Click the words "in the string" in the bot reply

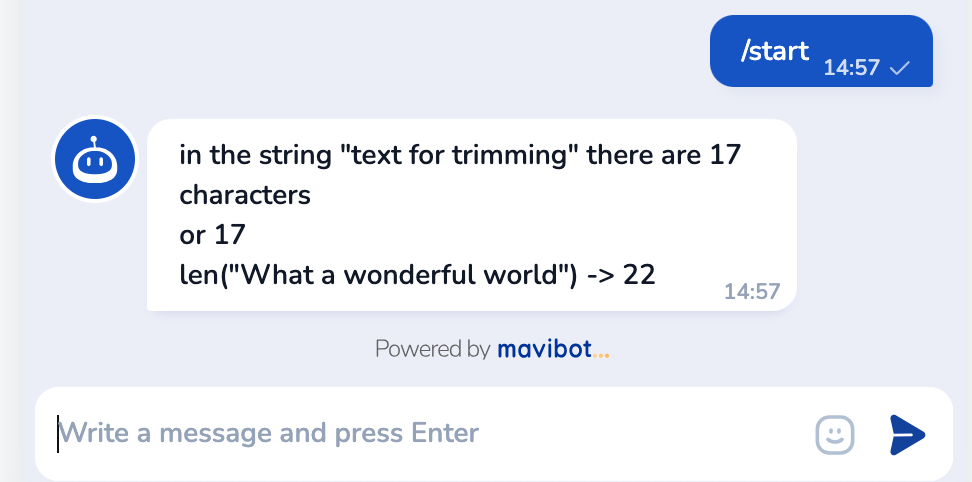pos(254,156)
